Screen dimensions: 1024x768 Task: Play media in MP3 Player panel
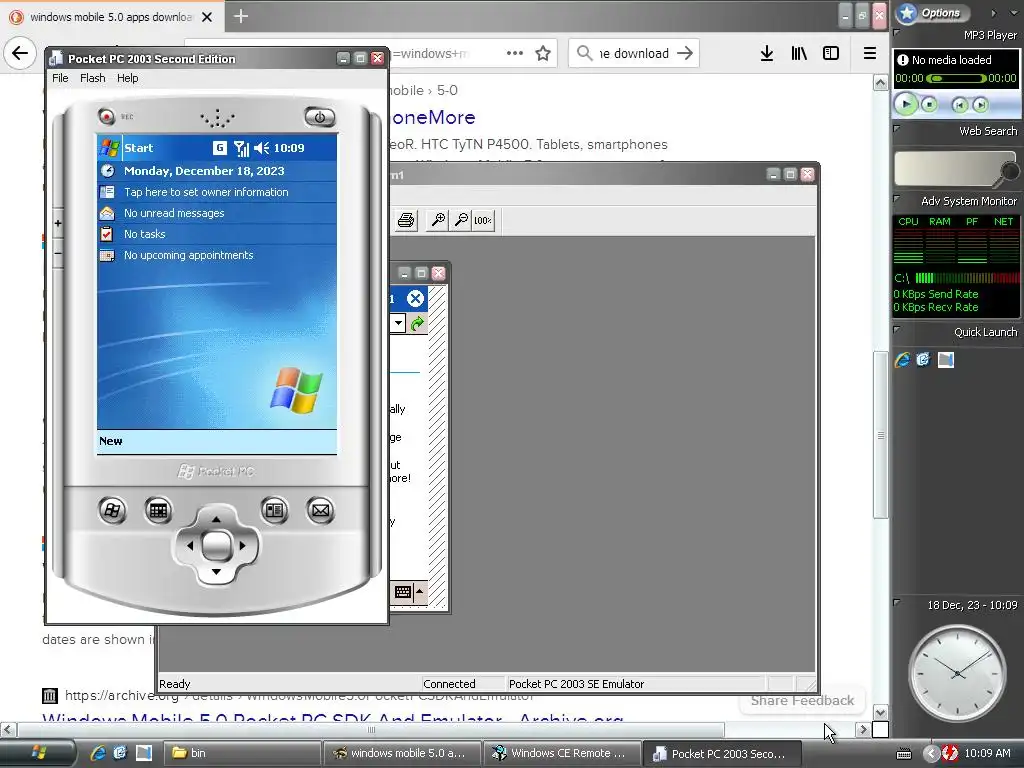tap(905, 104)
